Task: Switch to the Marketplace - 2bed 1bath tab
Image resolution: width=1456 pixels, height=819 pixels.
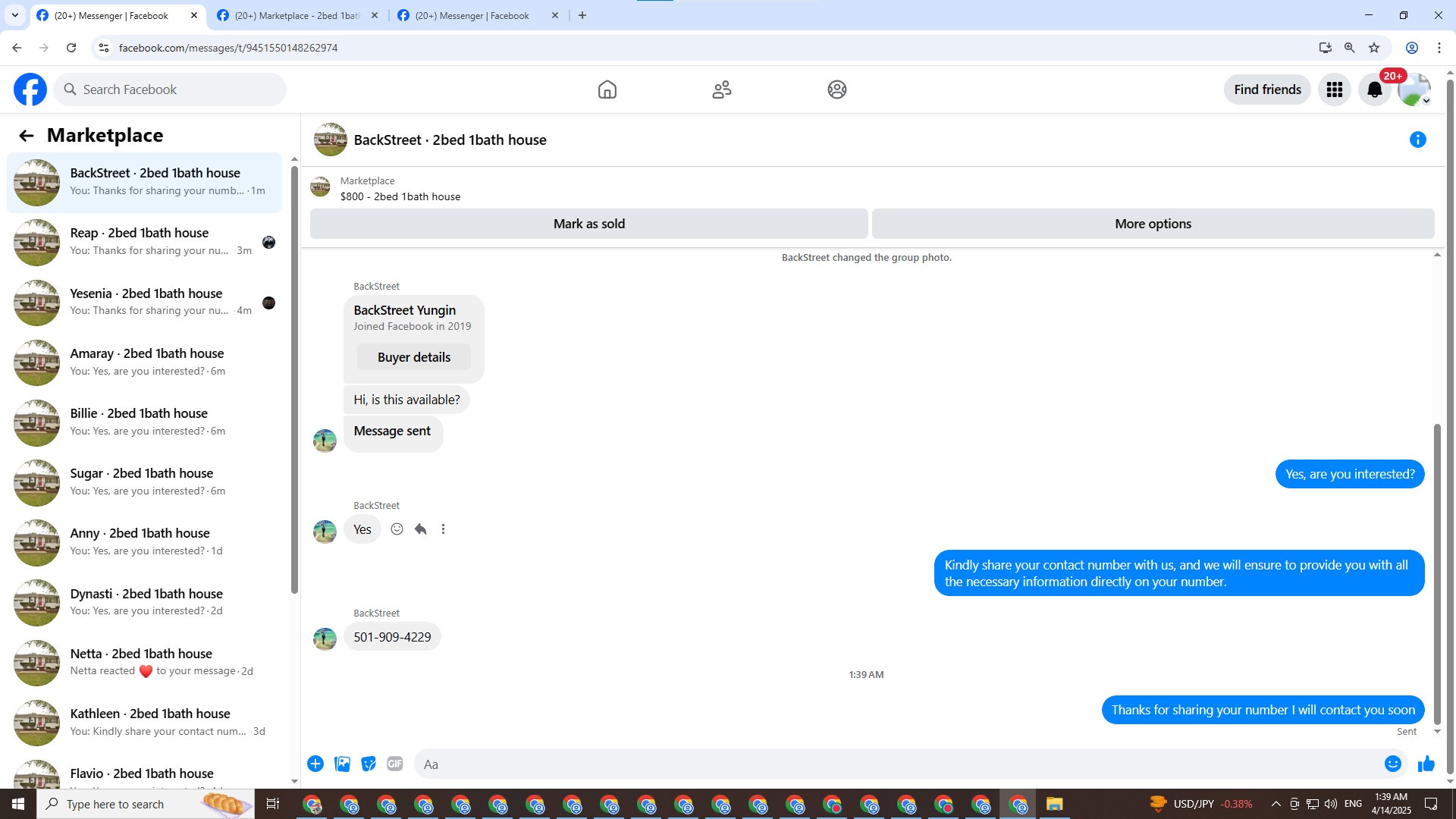Action: click(x=297, y=15)
